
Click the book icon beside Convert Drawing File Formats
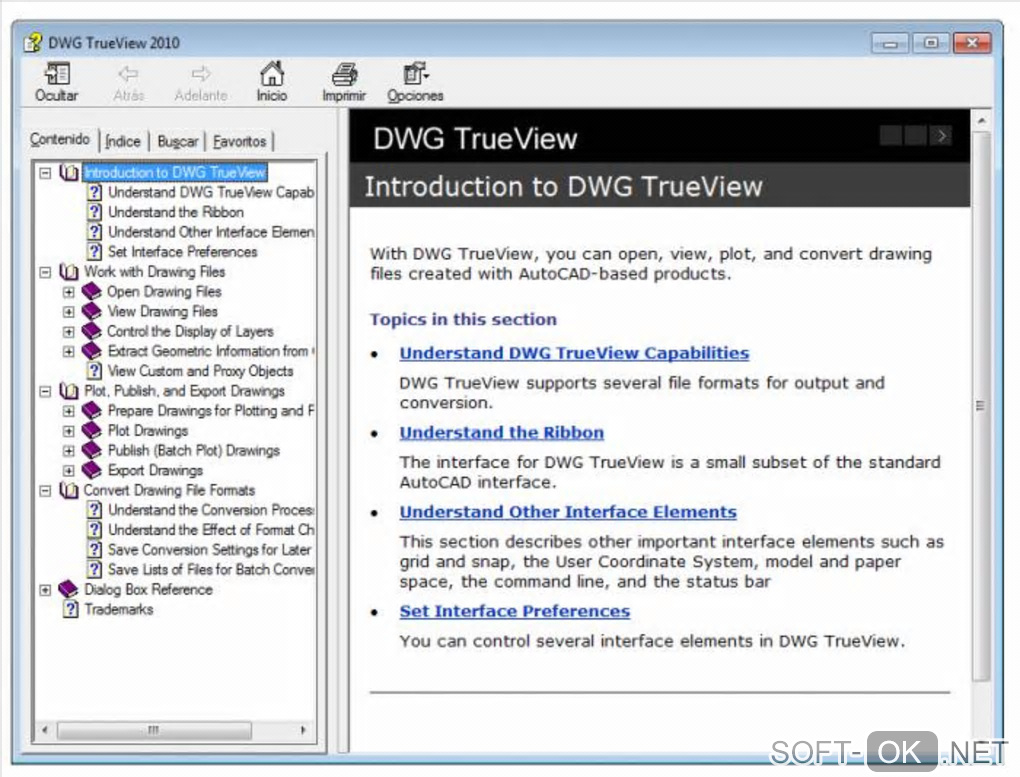(x=69, y=490)
